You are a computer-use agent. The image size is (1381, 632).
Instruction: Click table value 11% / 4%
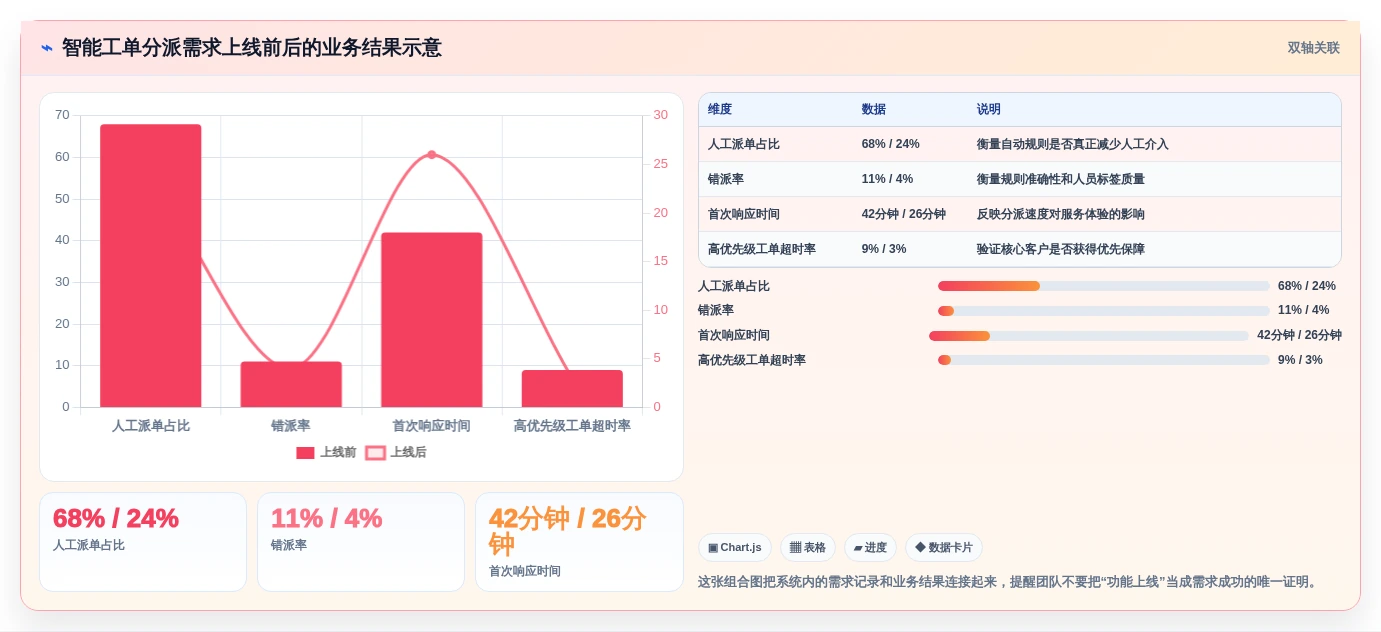(887, 179)
